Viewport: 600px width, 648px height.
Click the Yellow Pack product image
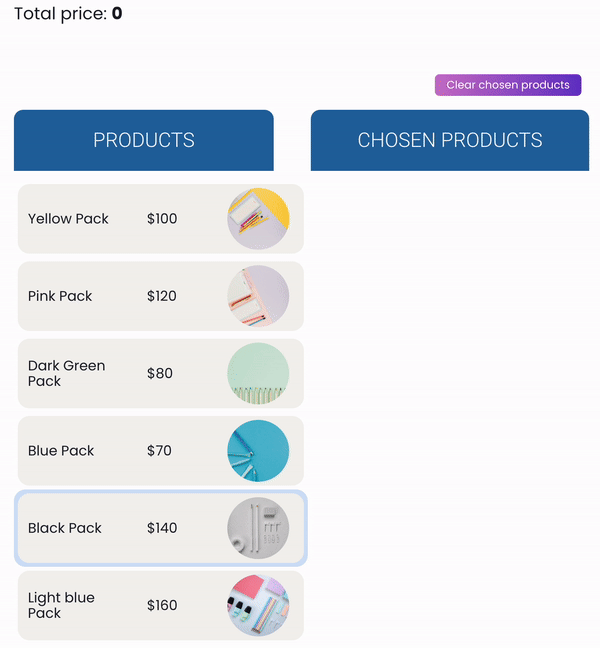point(258,219)
